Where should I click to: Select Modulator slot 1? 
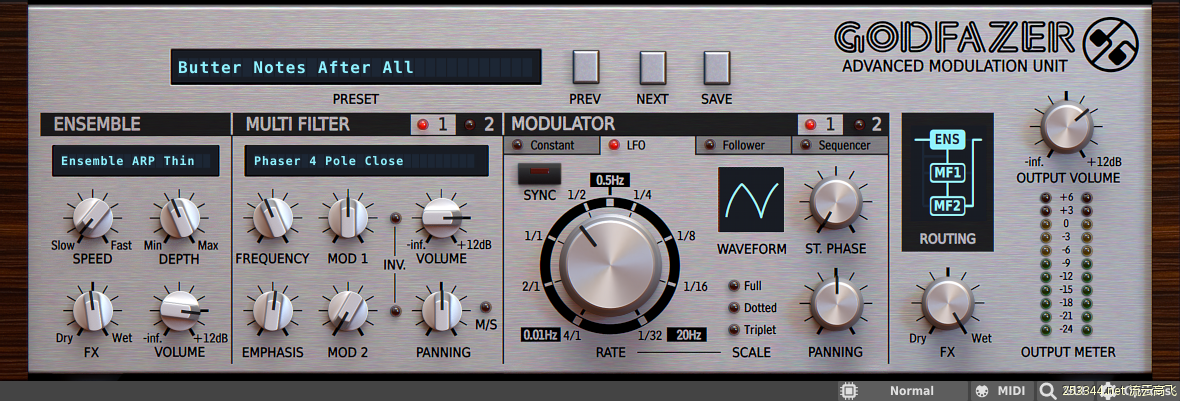(x=821, y=124)
